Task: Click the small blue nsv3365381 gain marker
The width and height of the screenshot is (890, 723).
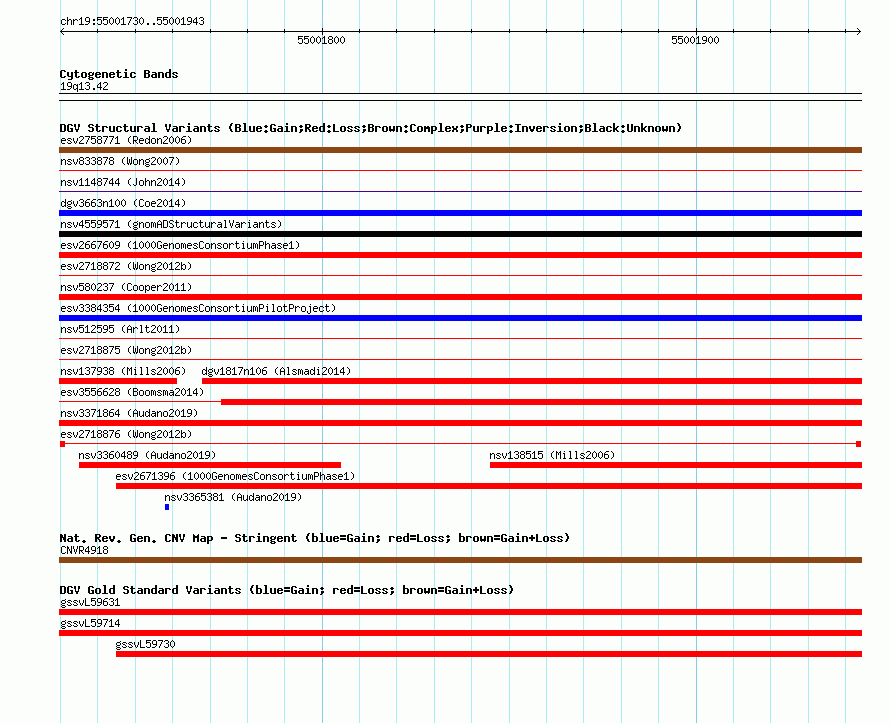Action: point(167,507)
